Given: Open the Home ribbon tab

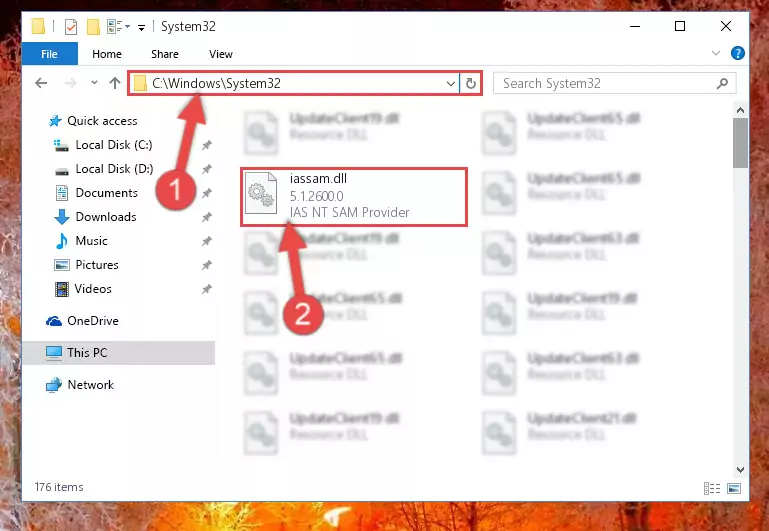Looking at the screenshot, I should 107,54.
